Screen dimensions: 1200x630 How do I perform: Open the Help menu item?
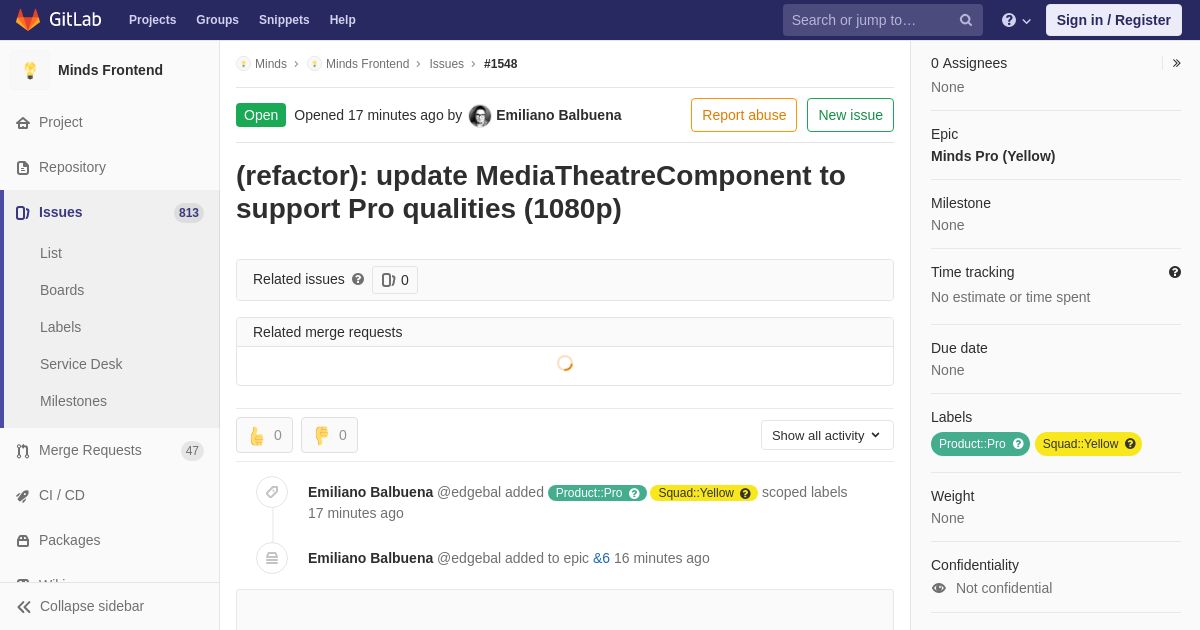coord(343,20)
